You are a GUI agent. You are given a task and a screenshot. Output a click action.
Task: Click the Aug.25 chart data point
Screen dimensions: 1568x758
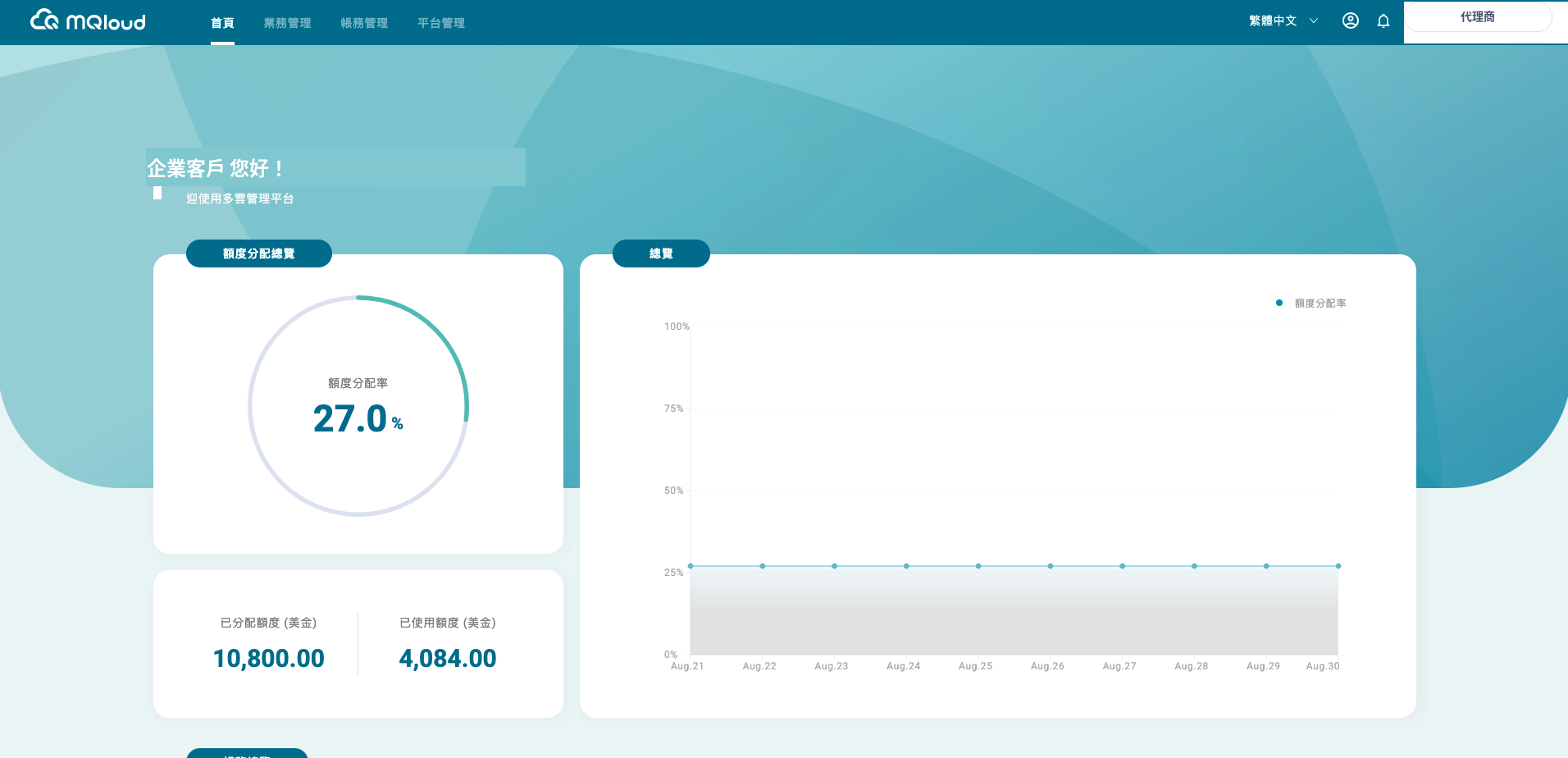tap(978, 566)
